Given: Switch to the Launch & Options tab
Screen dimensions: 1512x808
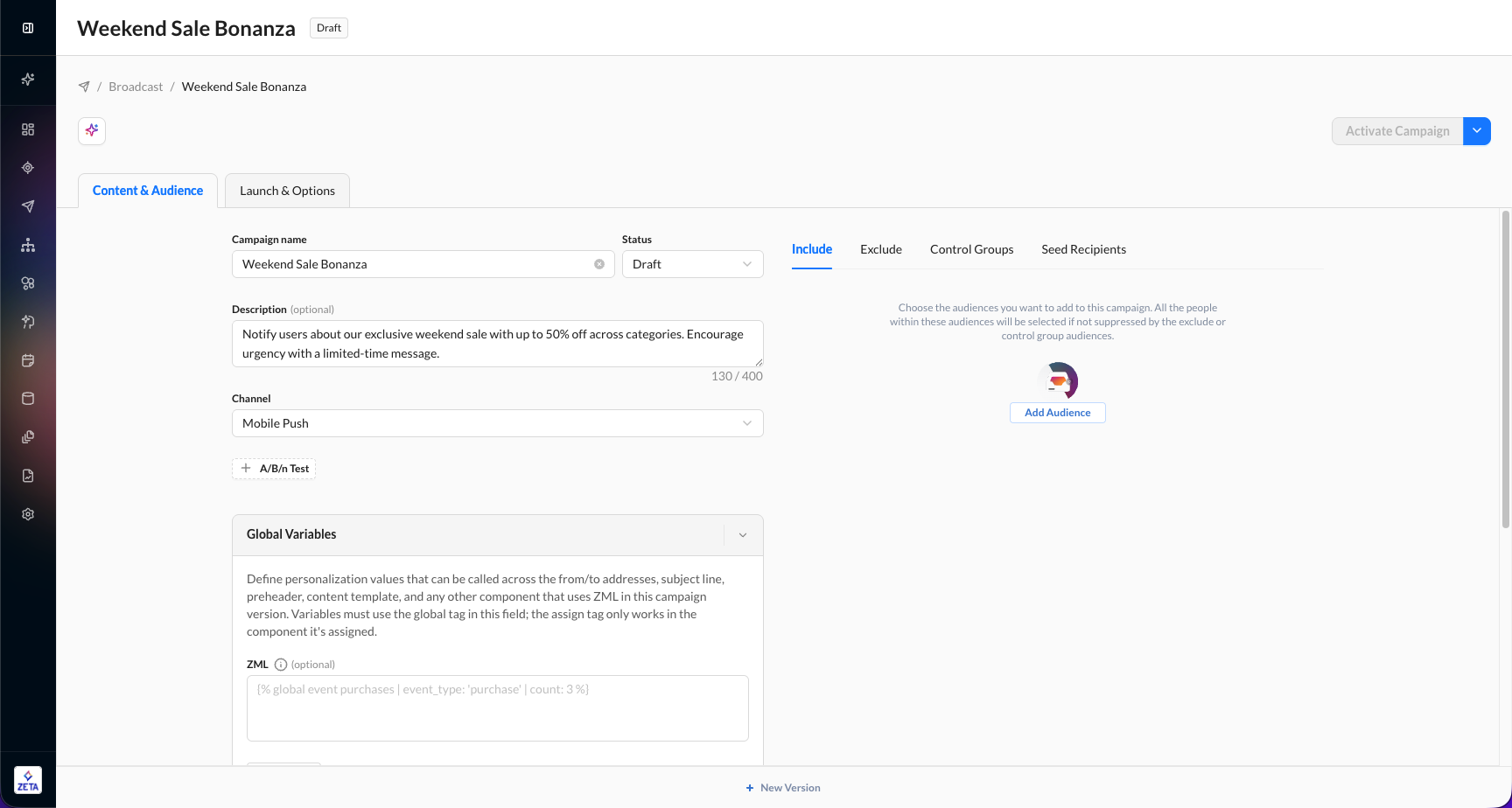Looking at the screenshot, I should coord(287,191).
